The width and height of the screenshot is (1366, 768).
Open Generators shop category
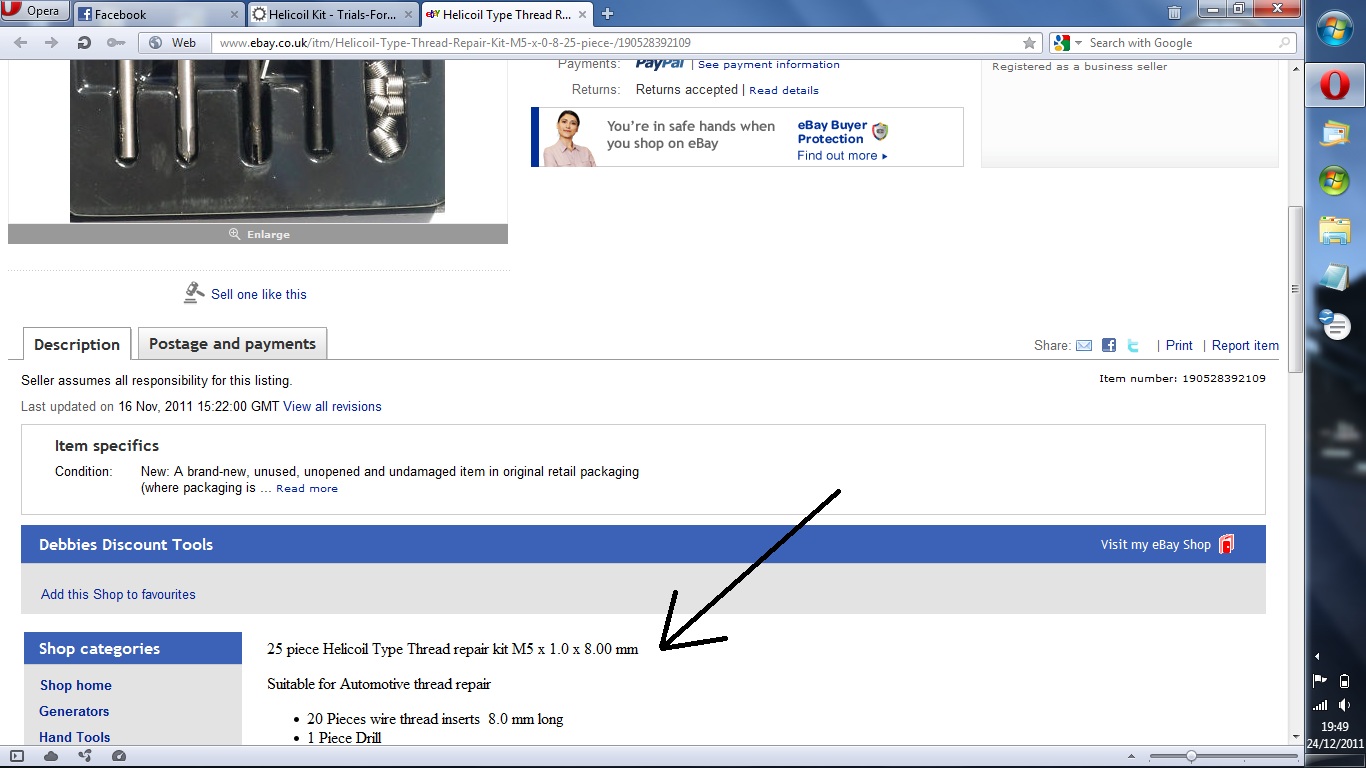click(x=74, y=711)
